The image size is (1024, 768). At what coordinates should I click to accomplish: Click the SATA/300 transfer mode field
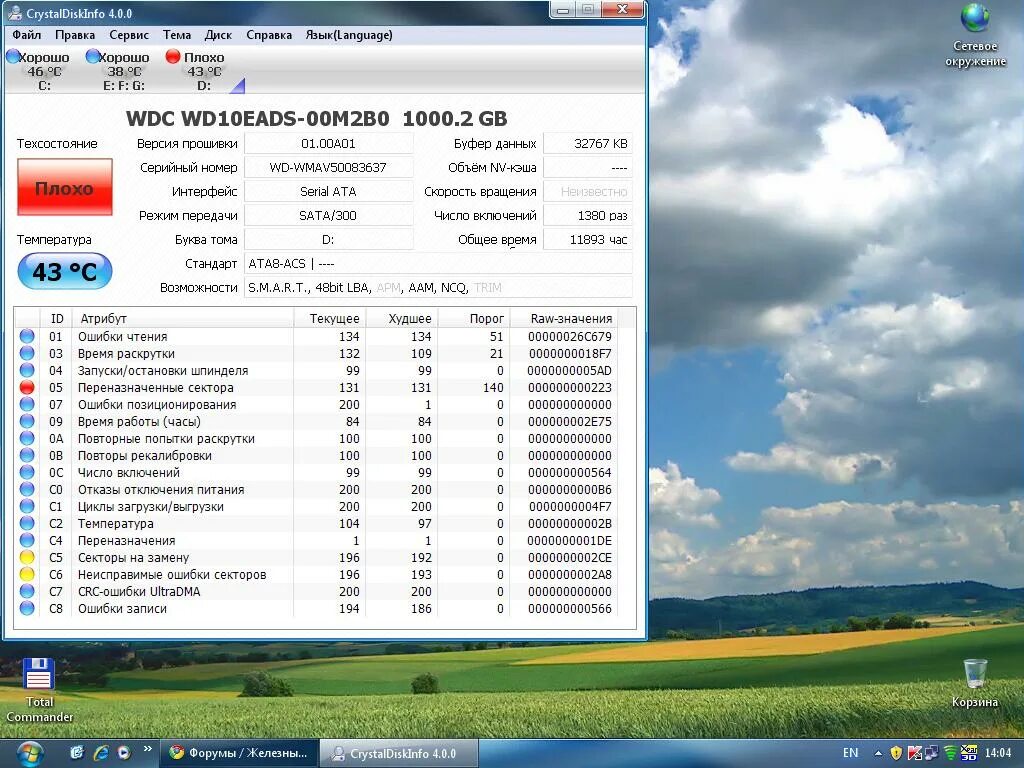coord(328,216)
